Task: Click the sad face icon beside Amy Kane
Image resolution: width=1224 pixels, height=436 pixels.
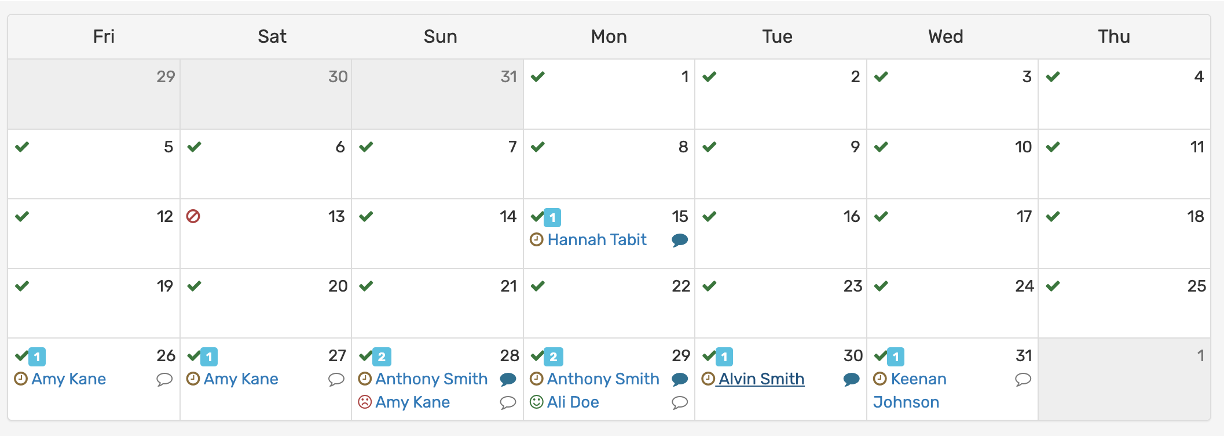Action: 365,402
